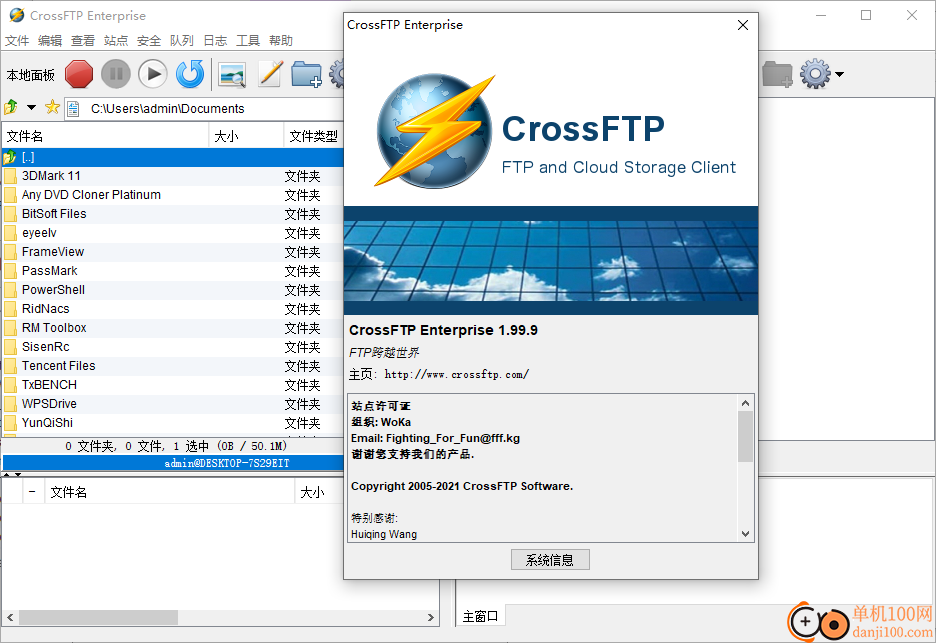Open the 安全 menu
936x643 pixels.
[x=149, y=41]
